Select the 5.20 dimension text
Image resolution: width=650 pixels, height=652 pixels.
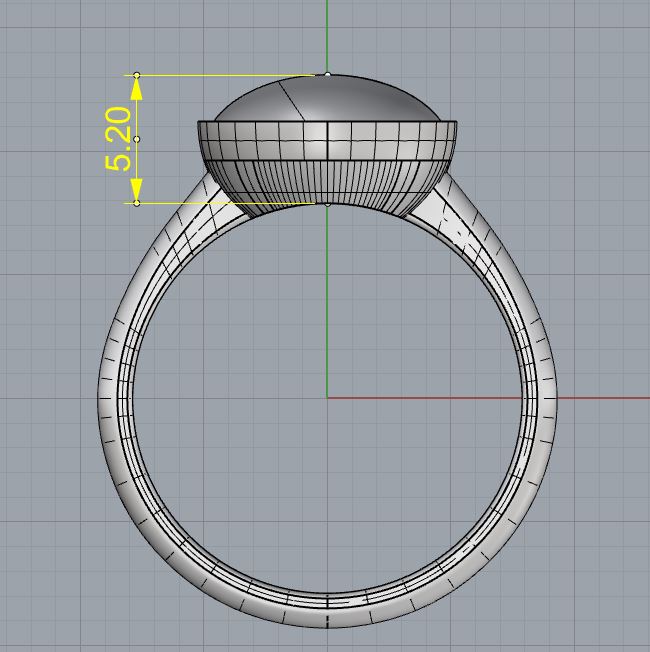[x=117, y=139]
